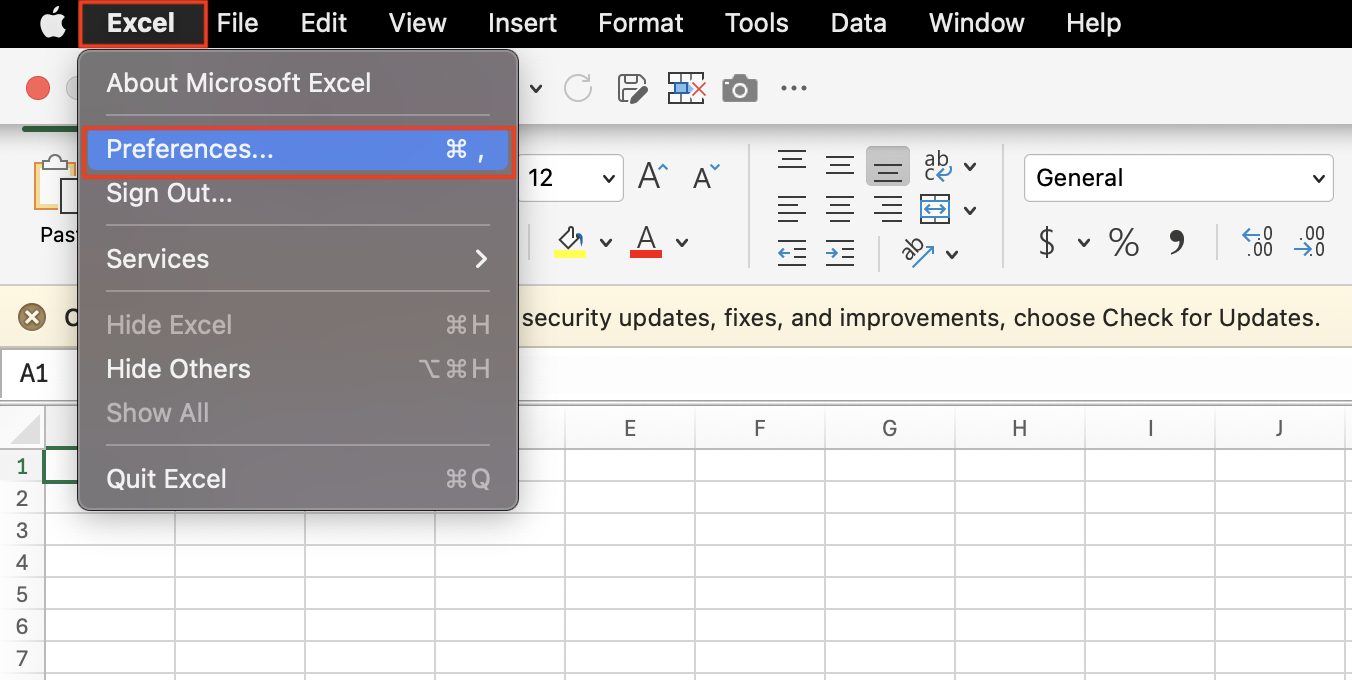Click the Merge and Center icon

coord(935,209)
